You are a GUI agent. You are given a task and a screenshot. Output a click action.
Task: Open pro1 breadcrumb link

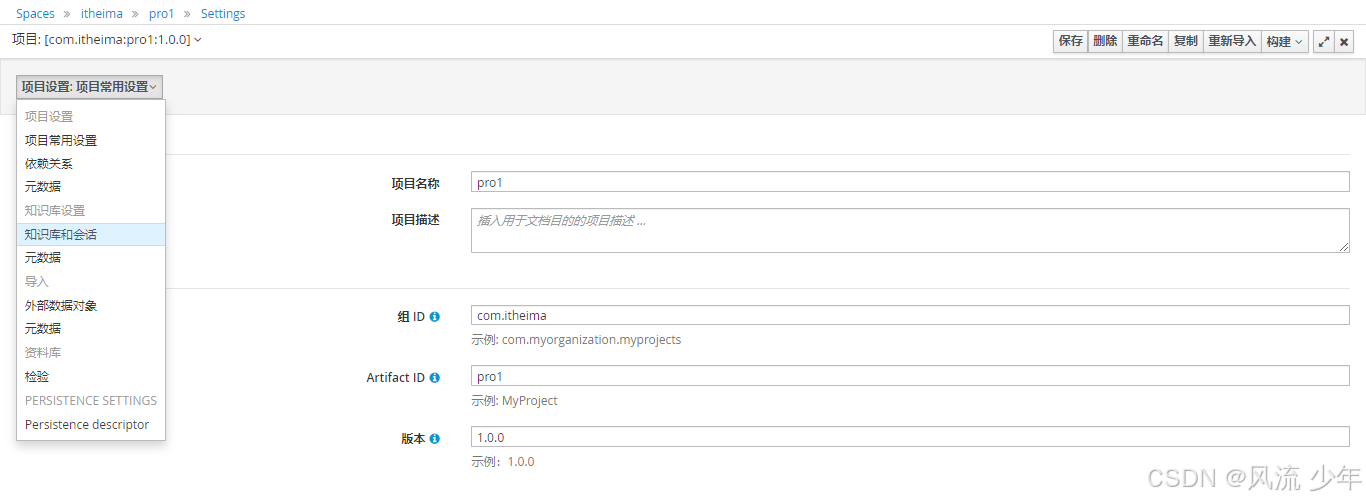coord(162,14)
